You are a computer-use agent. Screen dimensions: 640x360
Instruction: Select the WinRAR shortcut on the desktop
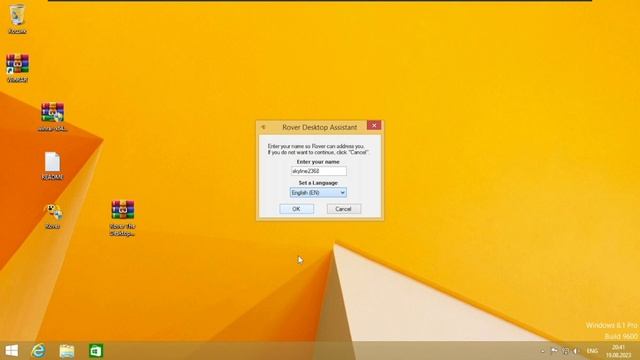click(17, 68)
